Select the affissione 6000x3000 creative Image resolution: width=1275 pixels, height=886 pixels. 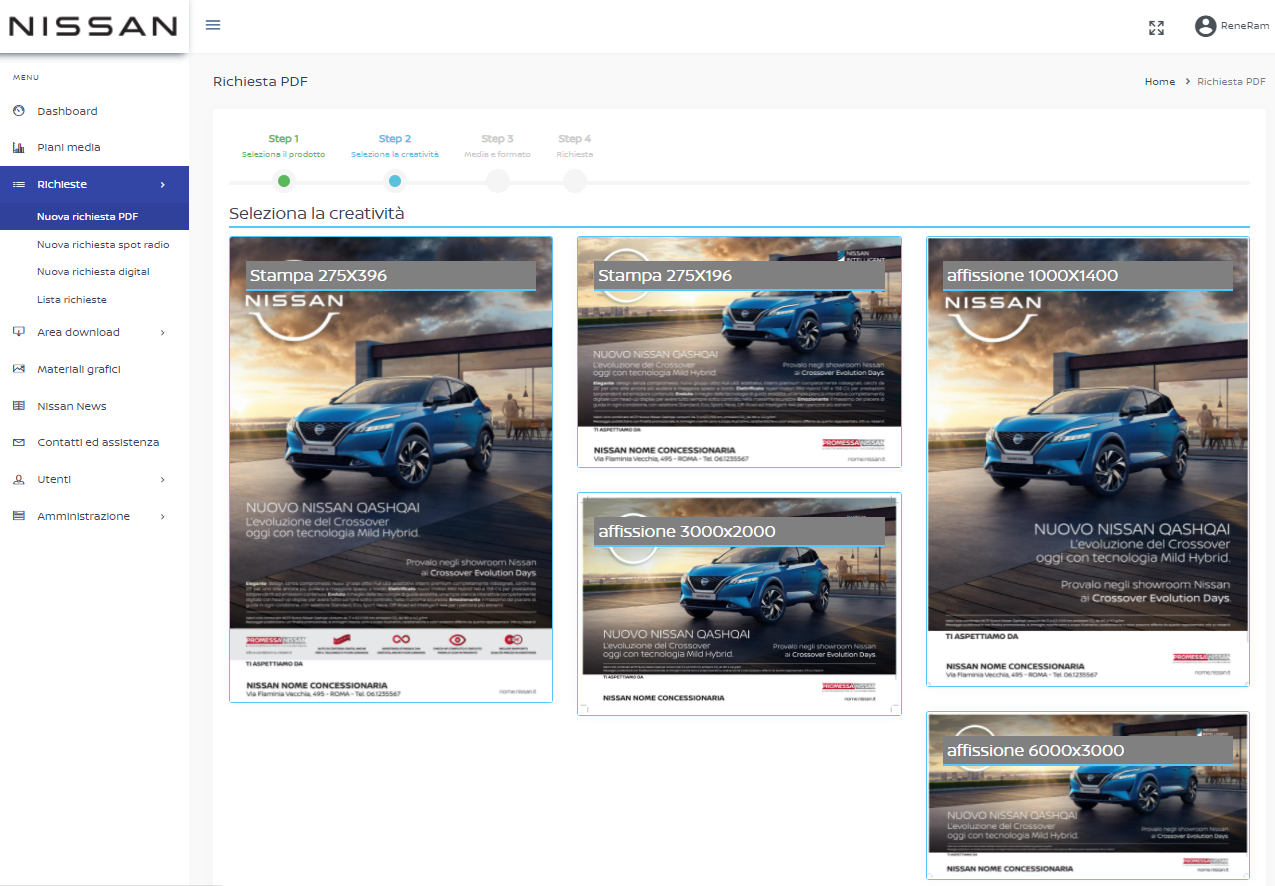tap(1088, 795)
